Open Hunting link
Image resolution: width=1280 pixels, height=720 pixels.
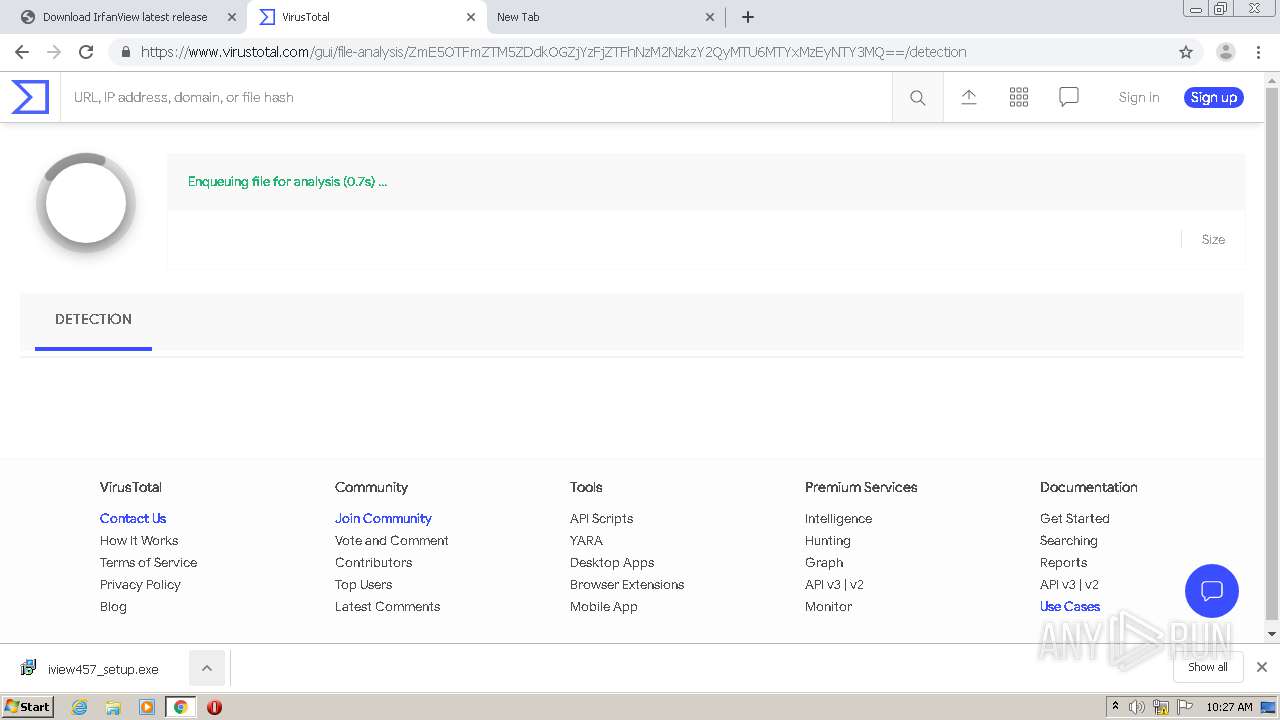click(827, 540)
